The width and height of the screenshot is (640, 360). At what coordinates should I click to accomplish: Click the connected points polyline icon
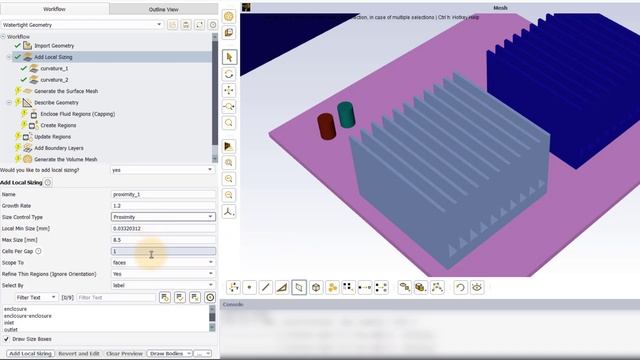coord(437,287)
